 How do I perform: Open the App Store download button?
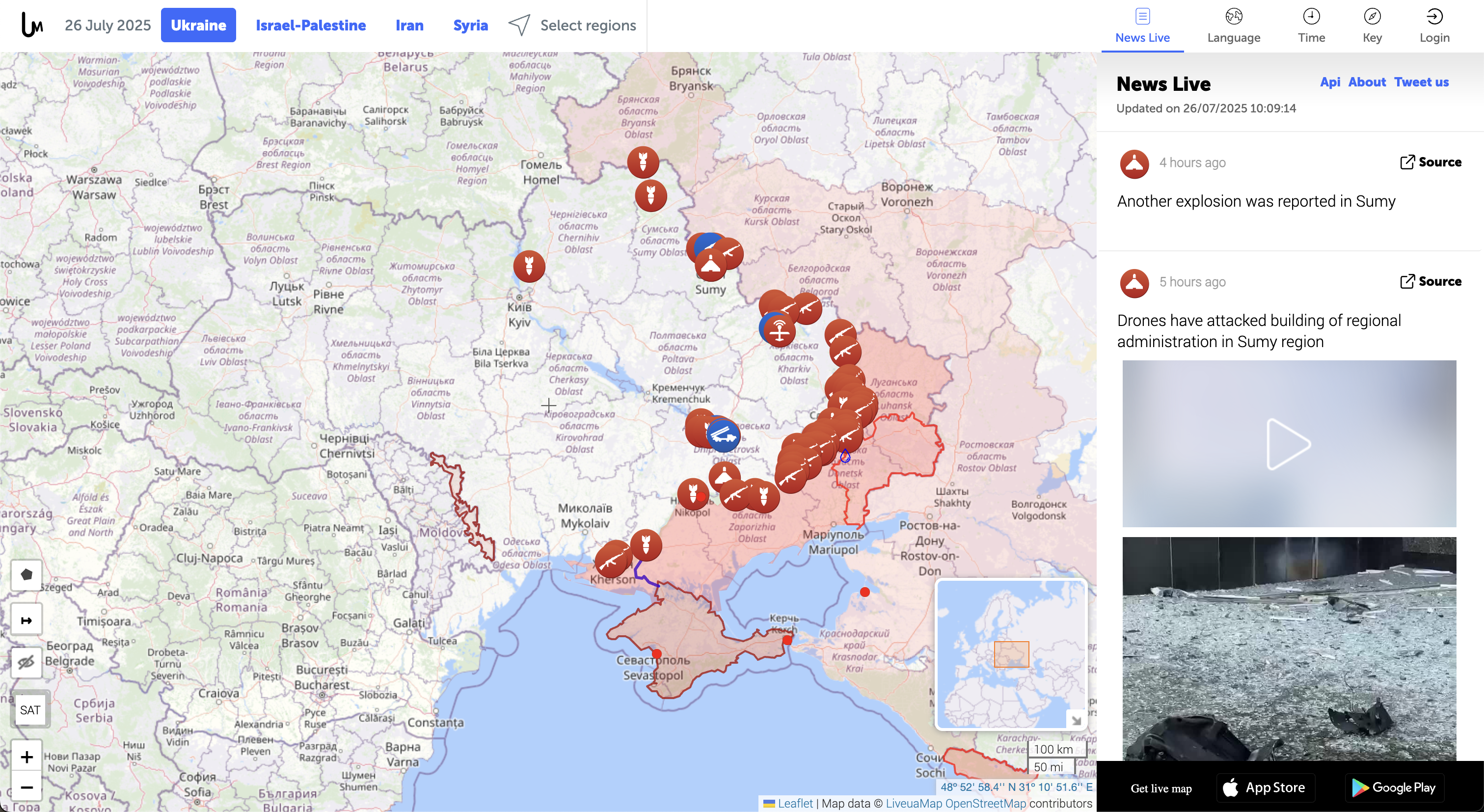click(1266, 787)
